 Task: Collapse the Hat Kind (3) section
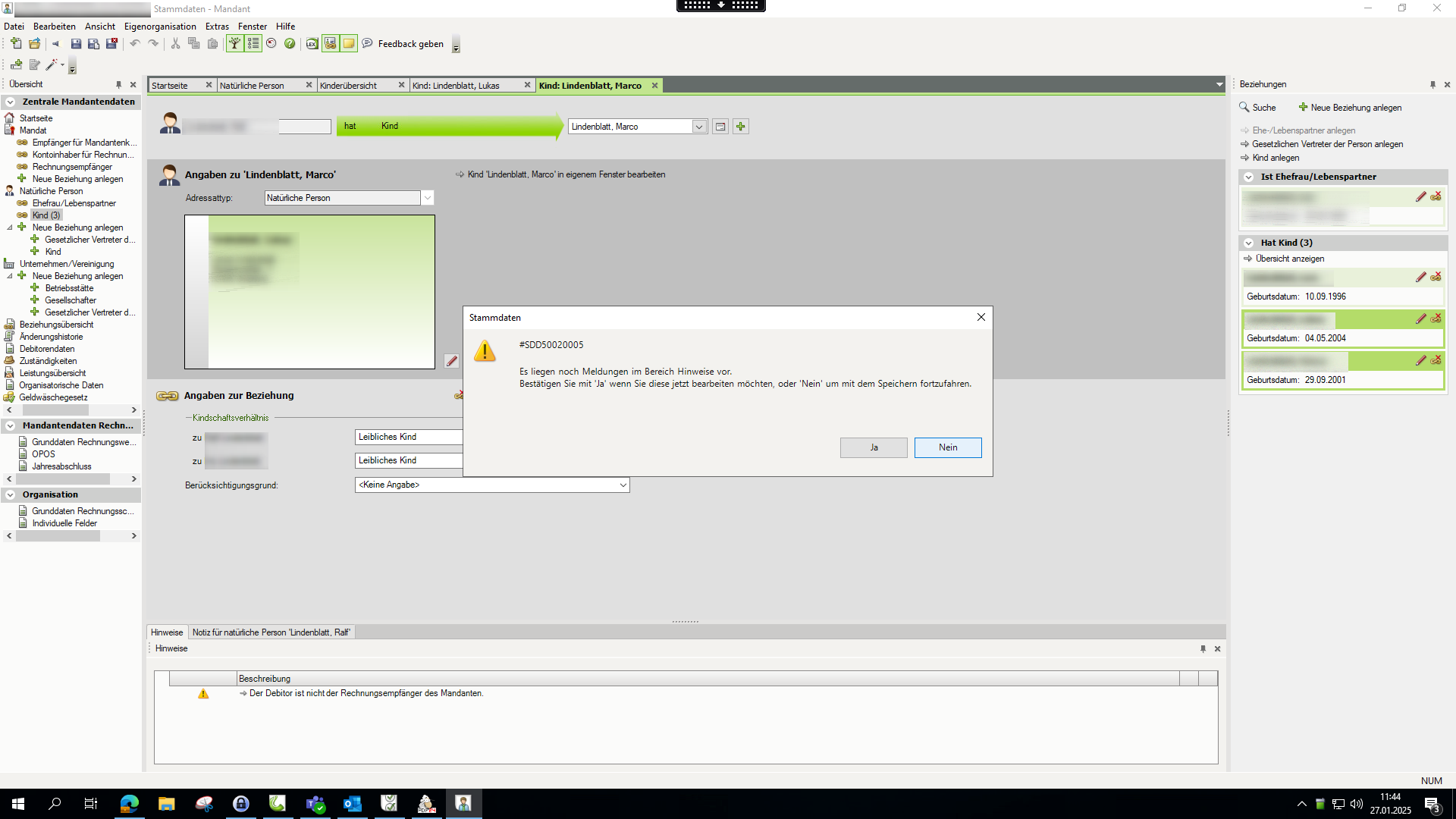[1248, 243]
